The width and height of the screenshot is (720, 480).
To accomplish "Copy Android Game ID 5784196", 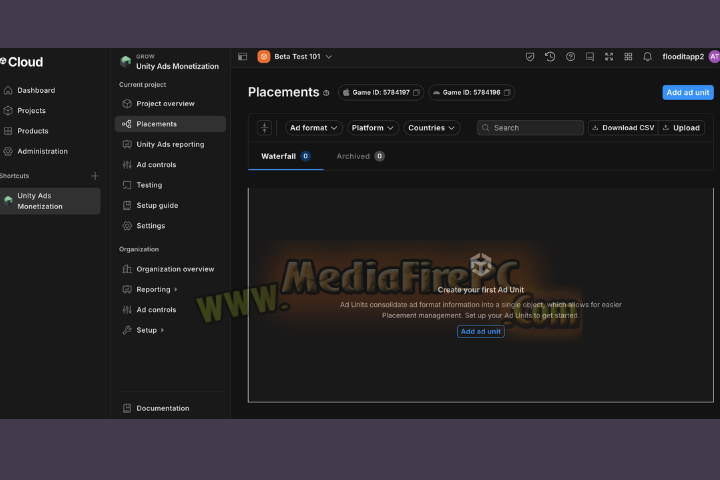I will point(507,93).
